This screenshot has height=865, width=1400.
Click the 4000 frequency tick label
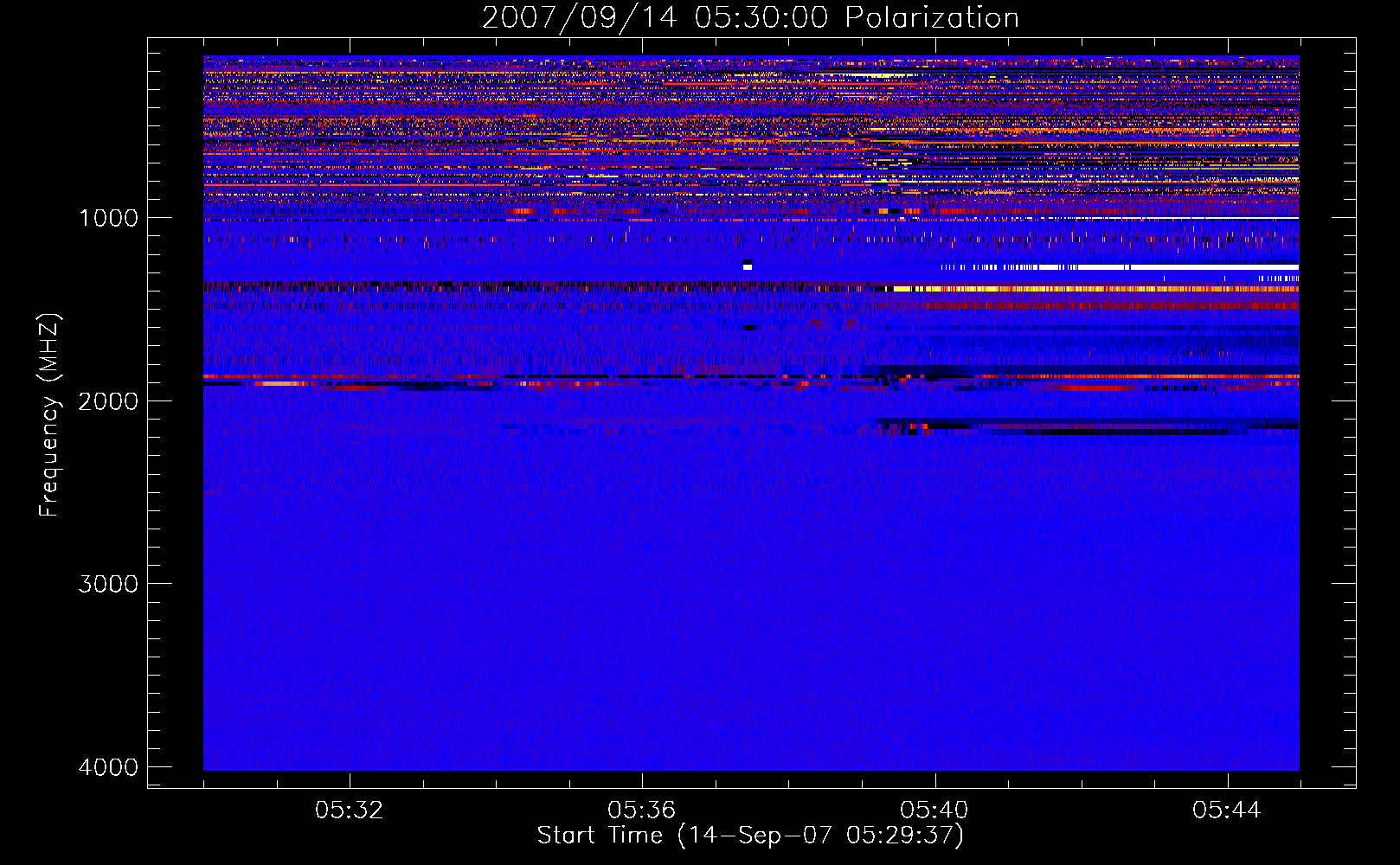[x=109, y=767]
